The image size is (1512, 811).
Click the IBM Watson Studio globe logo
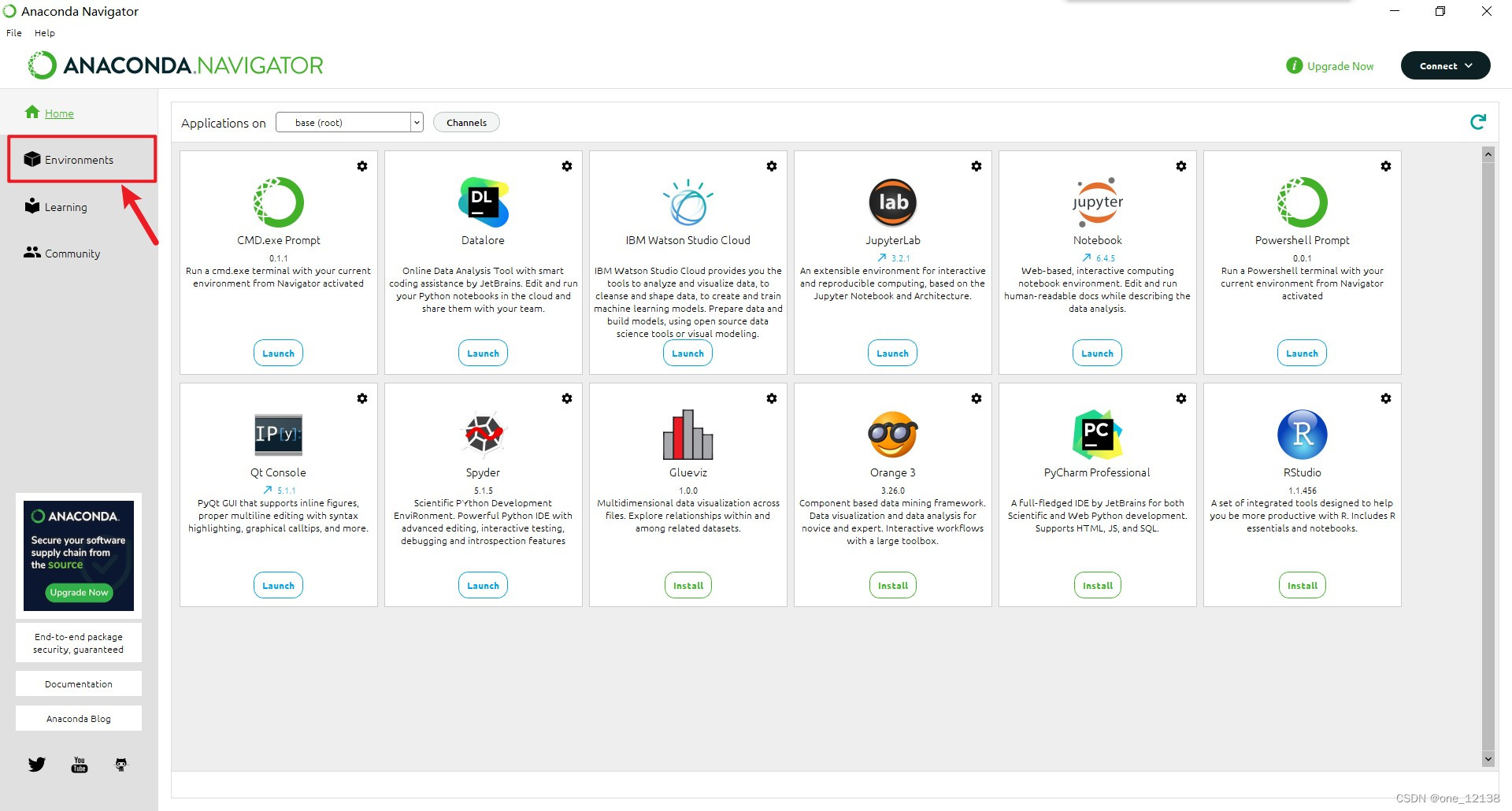[688, 202]
